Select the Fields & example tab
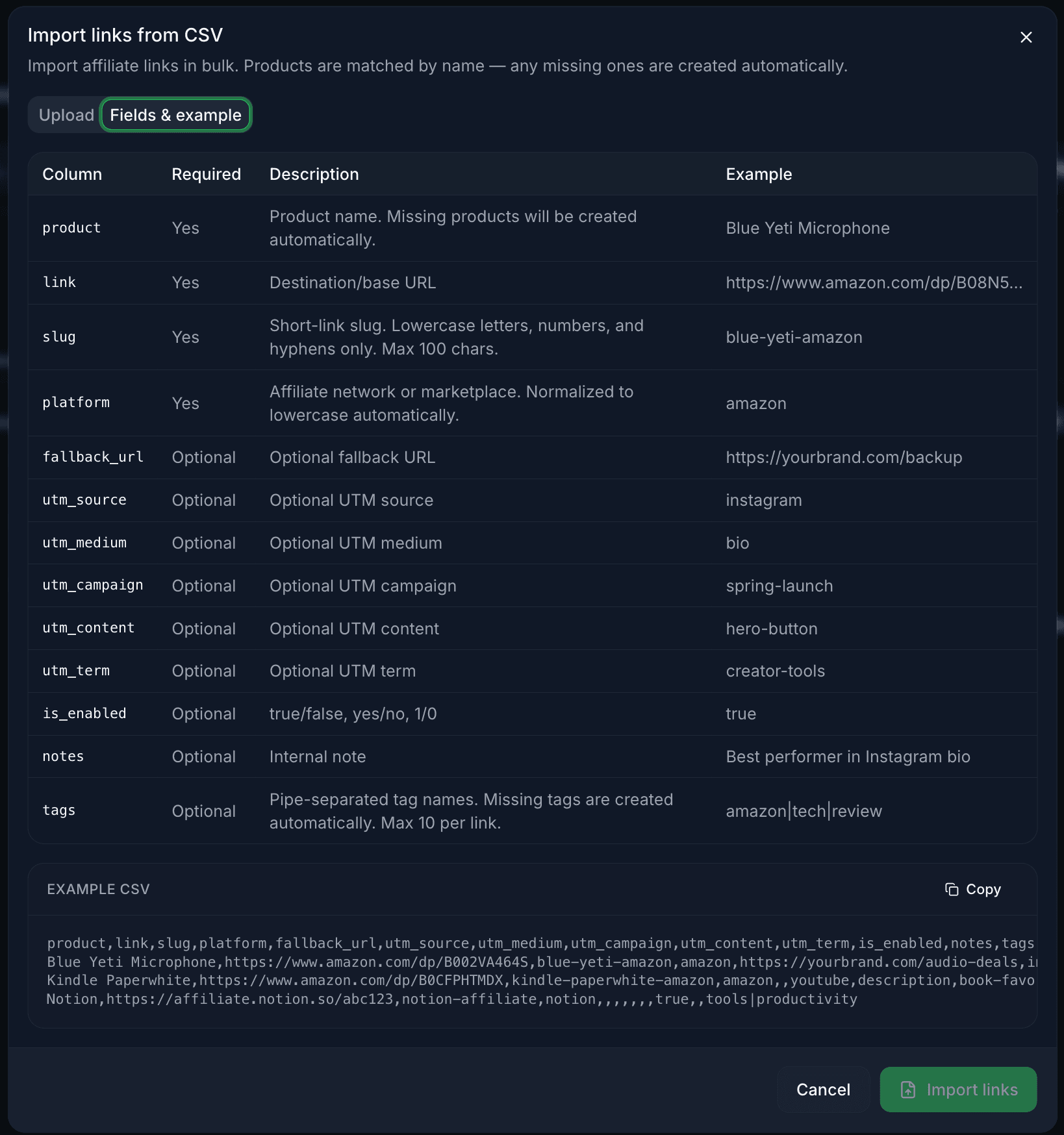This screenshot has width=1064, height=1135. 175,114
